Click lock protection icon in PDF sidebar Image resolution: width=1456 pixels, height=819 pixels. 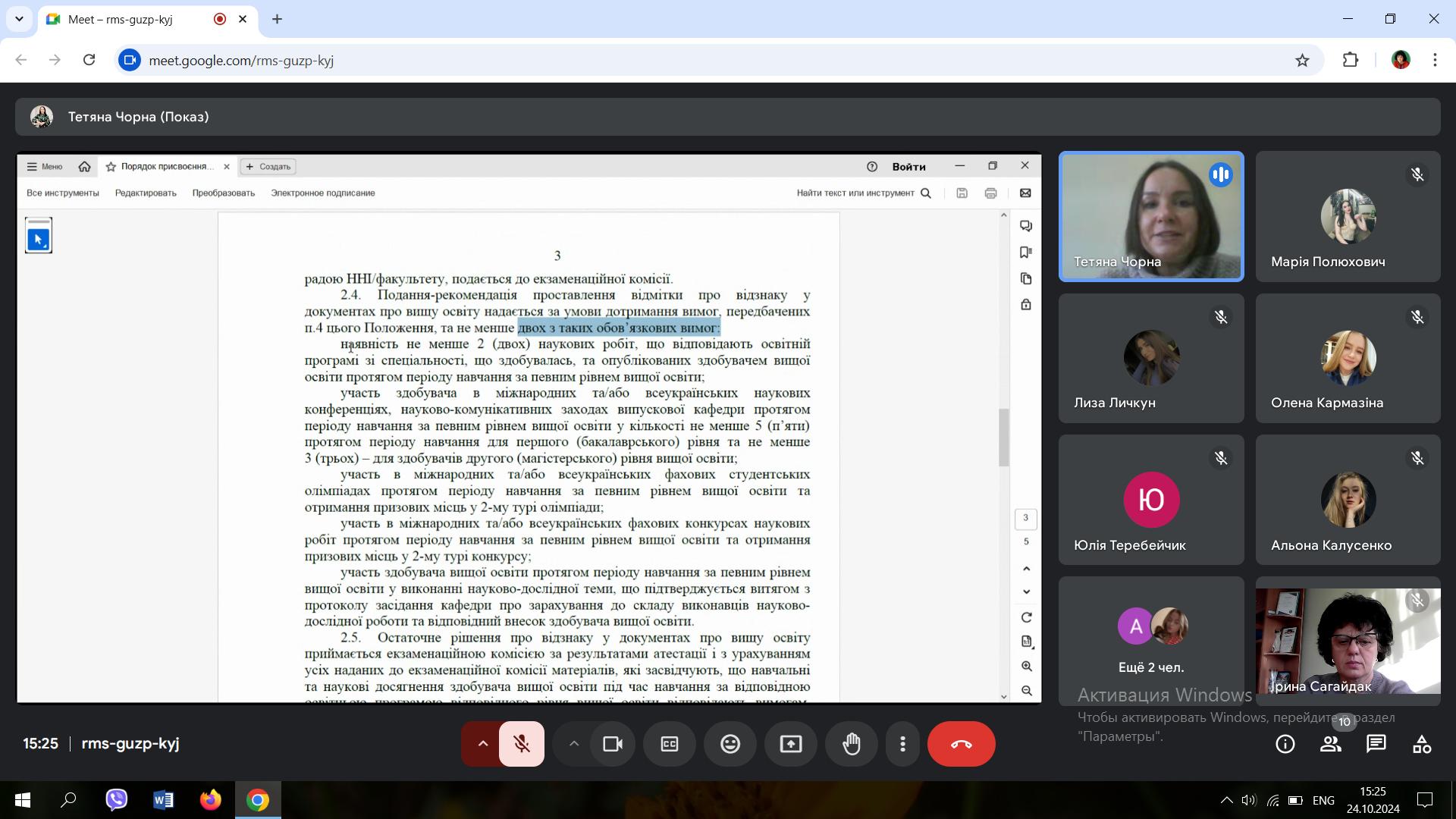pos(1026,304)
